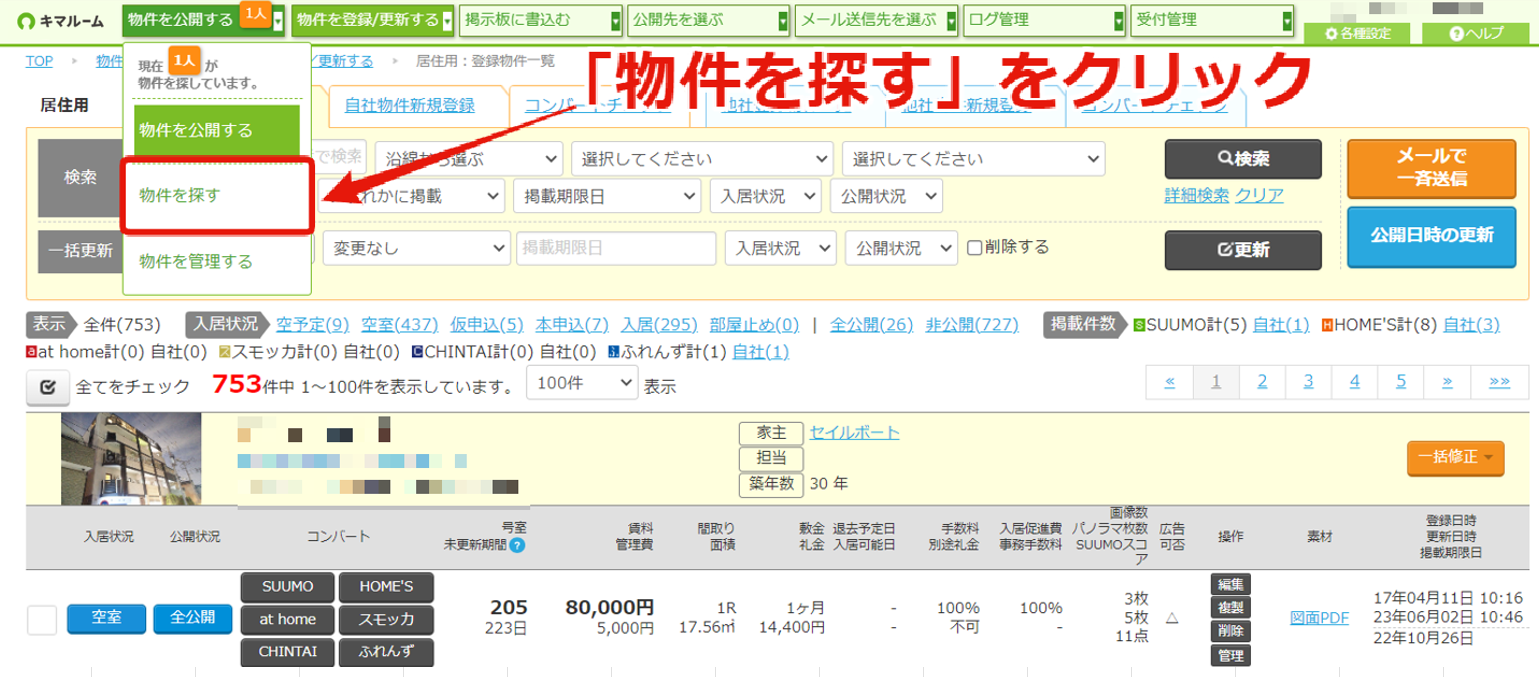This screenshot has width=1539, height=677.
Task: Open 掲示板に書込む dropdown menu
Action: [541, 19]
